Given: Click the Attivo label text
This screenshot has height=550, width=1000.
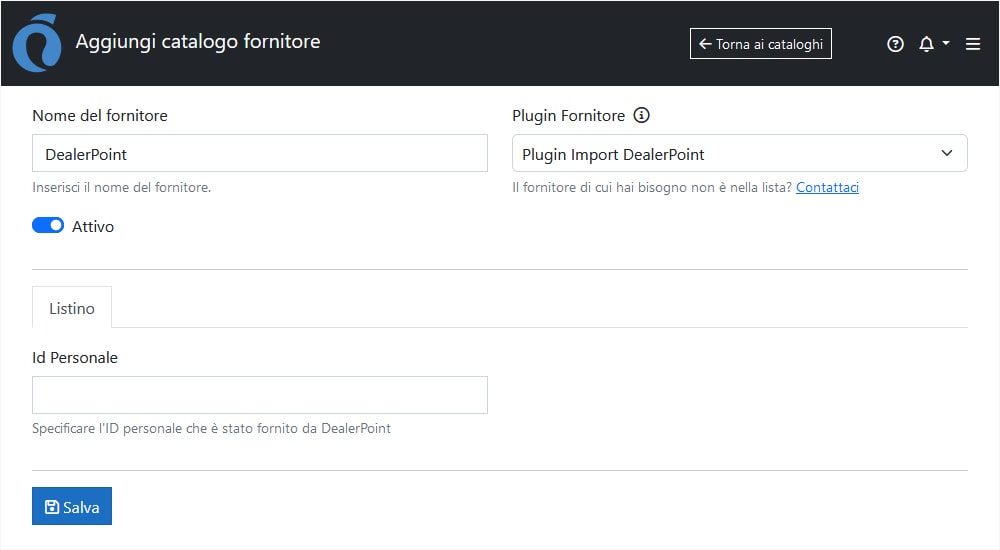Looking at the screenshot, I should pos(92,227).
